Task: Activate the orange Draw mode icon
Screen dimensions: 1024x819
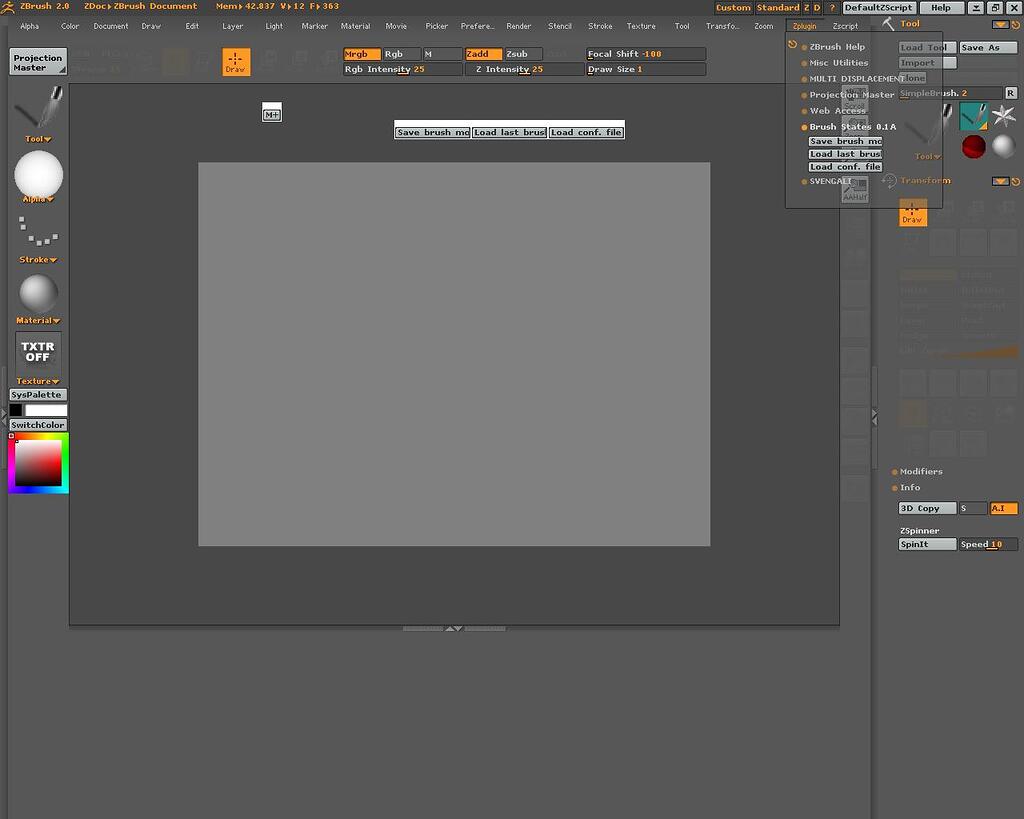Action: [236, 61]
